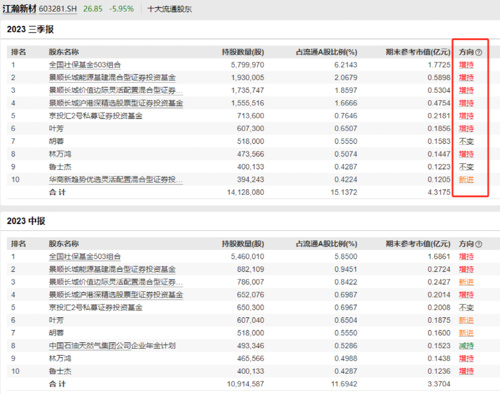This screenshot has height=394, width=500.
Task: Click 新进 status in the 华商新趋势 row
Action: [x=466, y=179]
